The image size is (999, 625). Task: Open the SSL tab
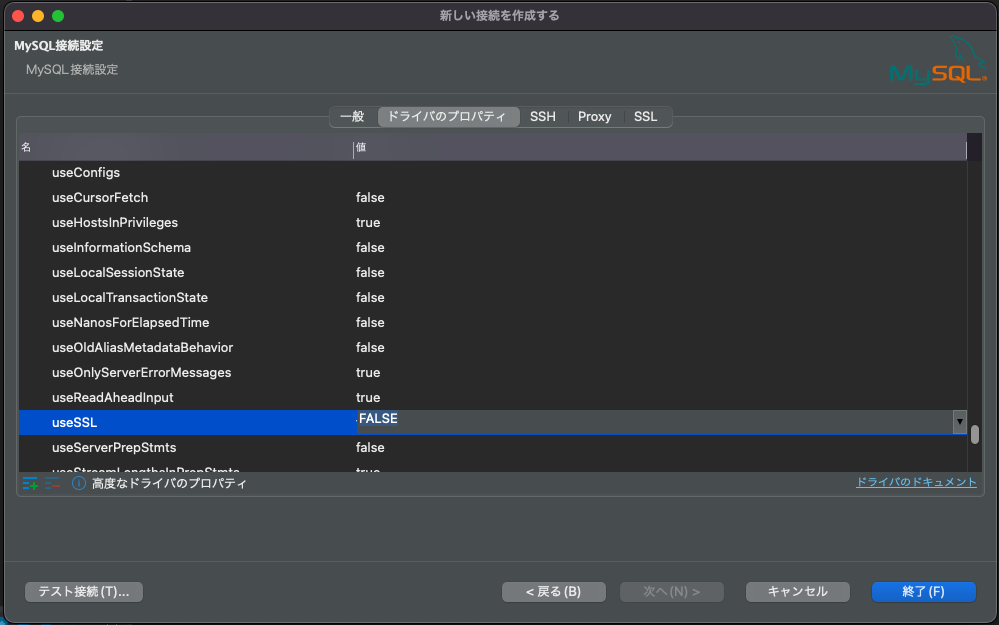[645, 116]
